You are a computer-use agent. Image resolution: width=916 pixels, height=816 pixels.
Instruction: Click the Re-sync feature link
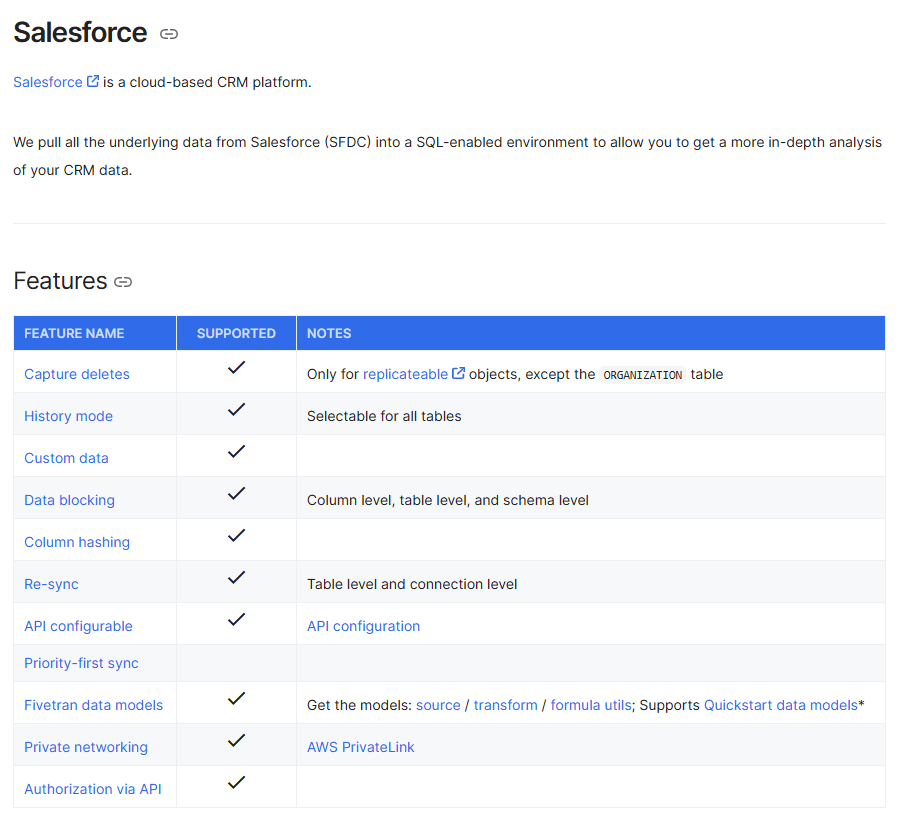[x=51, y=584]
